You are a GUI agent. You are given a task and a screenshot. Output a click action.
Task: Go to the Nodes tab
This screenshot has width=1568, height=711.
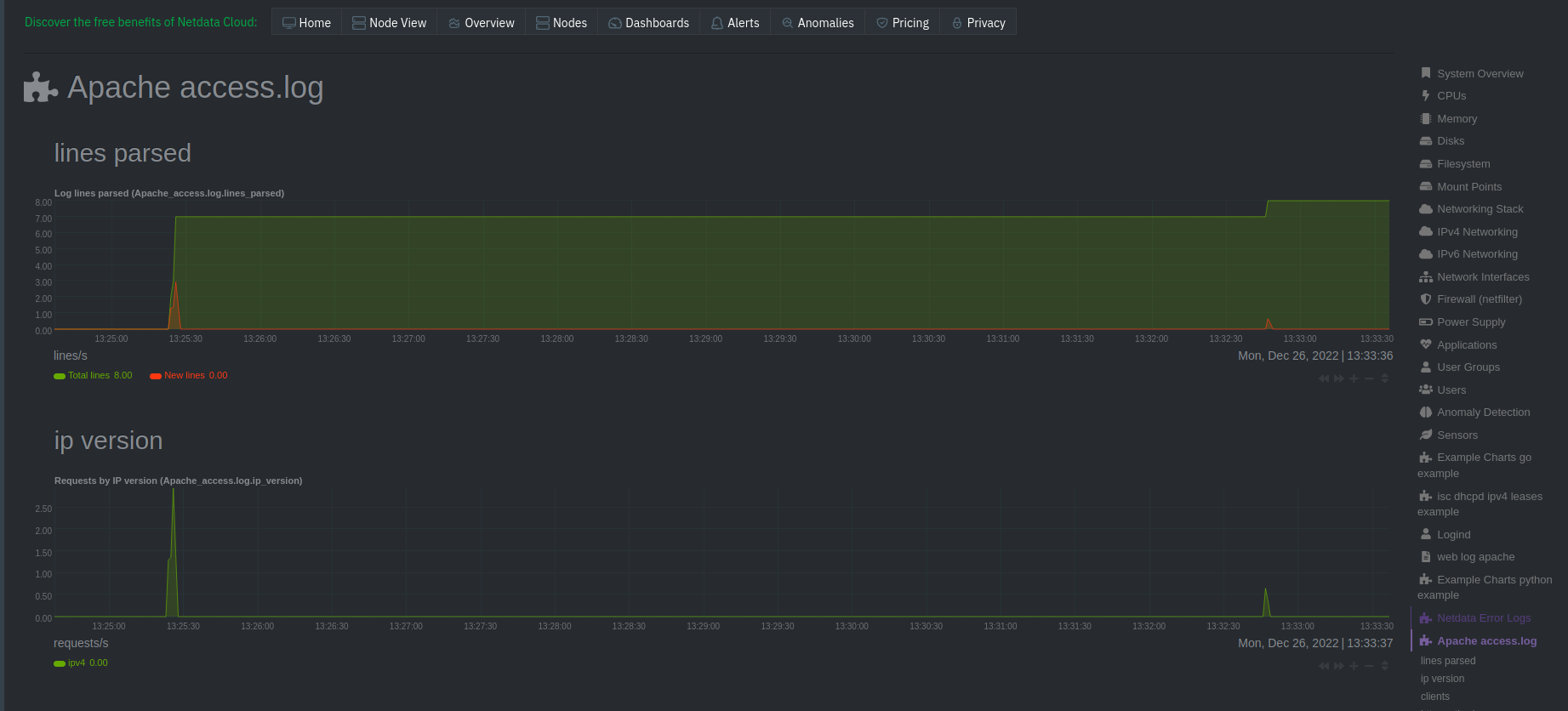pyautogui.click(x=561, y=22)
